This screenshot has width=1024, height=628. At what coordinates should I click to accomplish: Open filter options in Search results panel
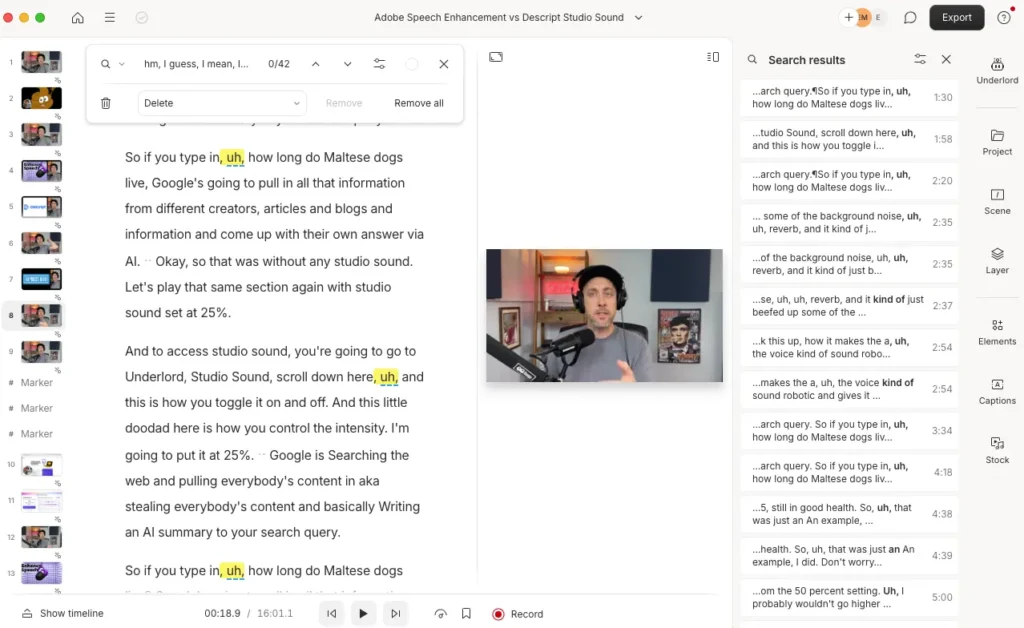pyautogui.click(x=920, y=59)
